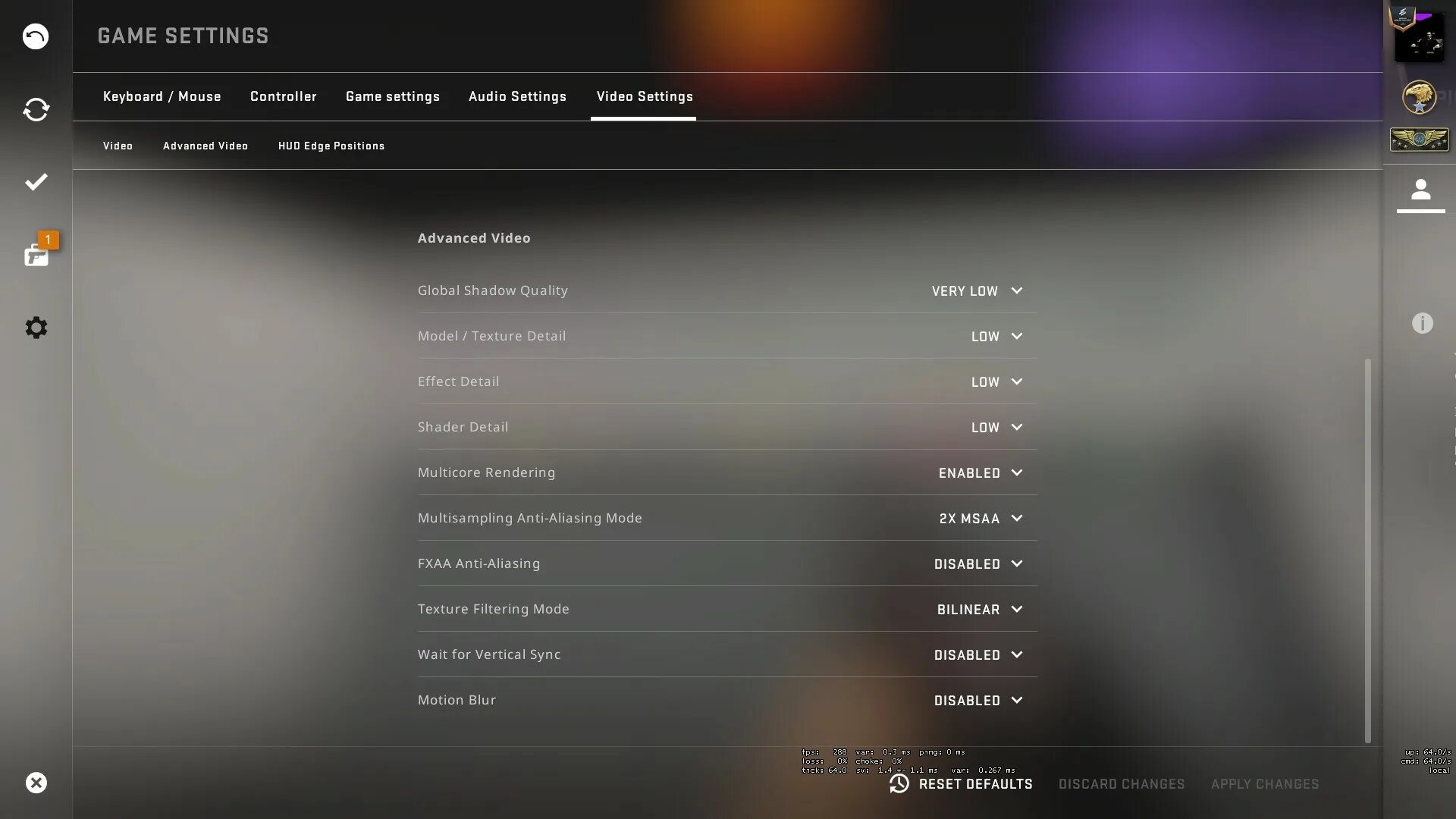Toggle the FXAA Anti-Aliasing setting
Image resolution: width=1456 pixels, height=819 pixels.
click(980, 563)
